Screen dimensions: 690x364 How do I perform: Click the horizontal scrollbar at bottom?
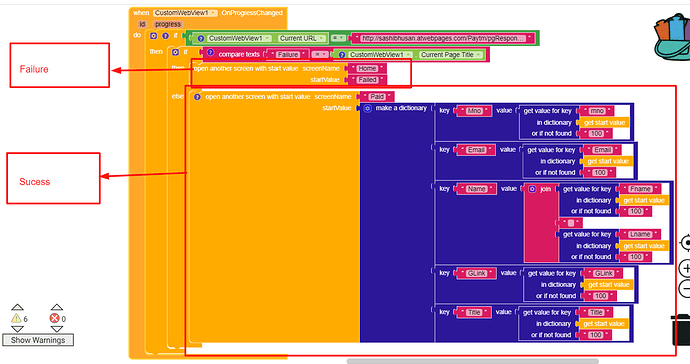[x=473, y=361]
